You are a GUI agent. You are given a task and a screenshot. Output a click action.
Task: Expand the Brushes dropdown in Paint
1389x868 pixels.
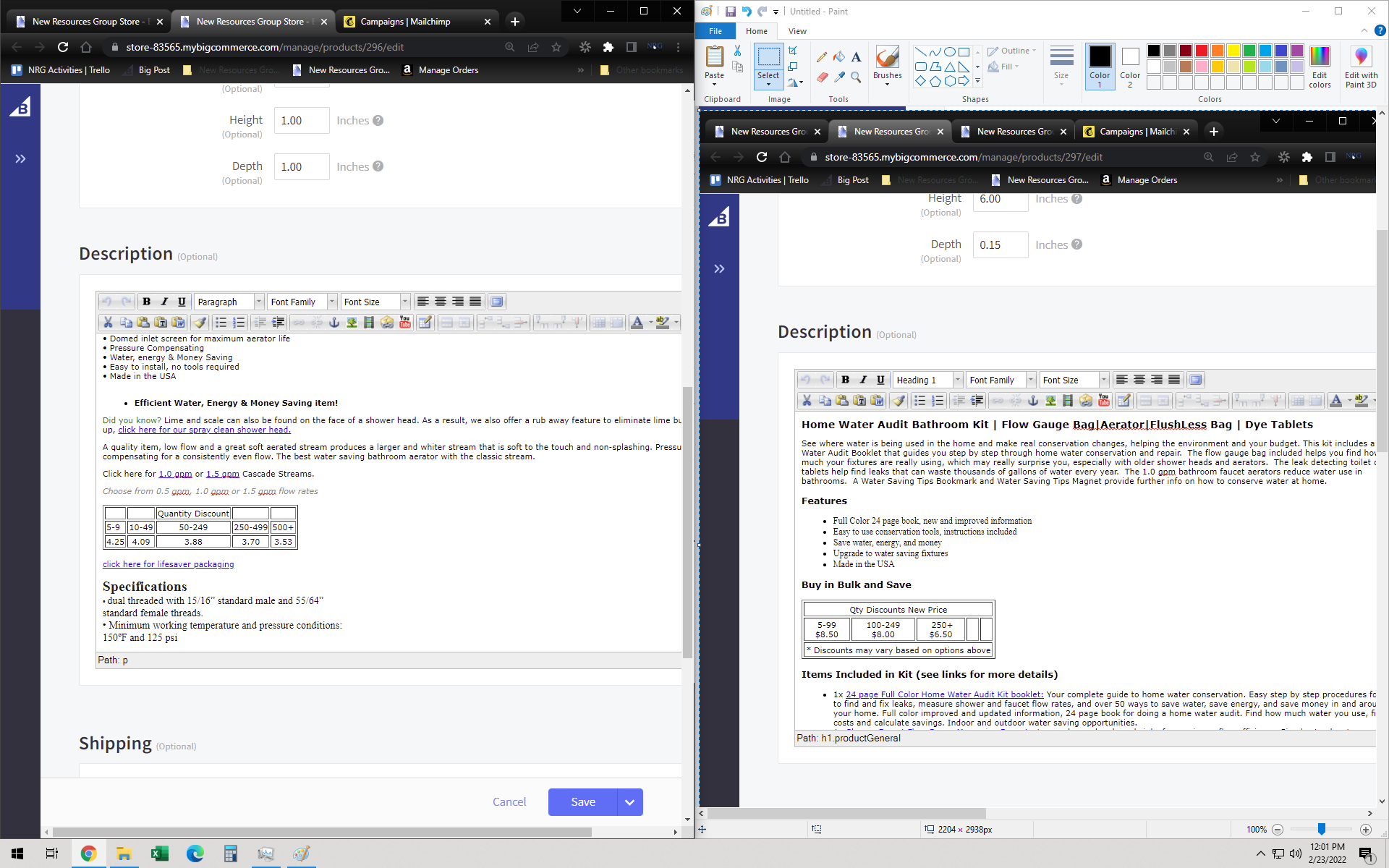click(x=887, y=85)
